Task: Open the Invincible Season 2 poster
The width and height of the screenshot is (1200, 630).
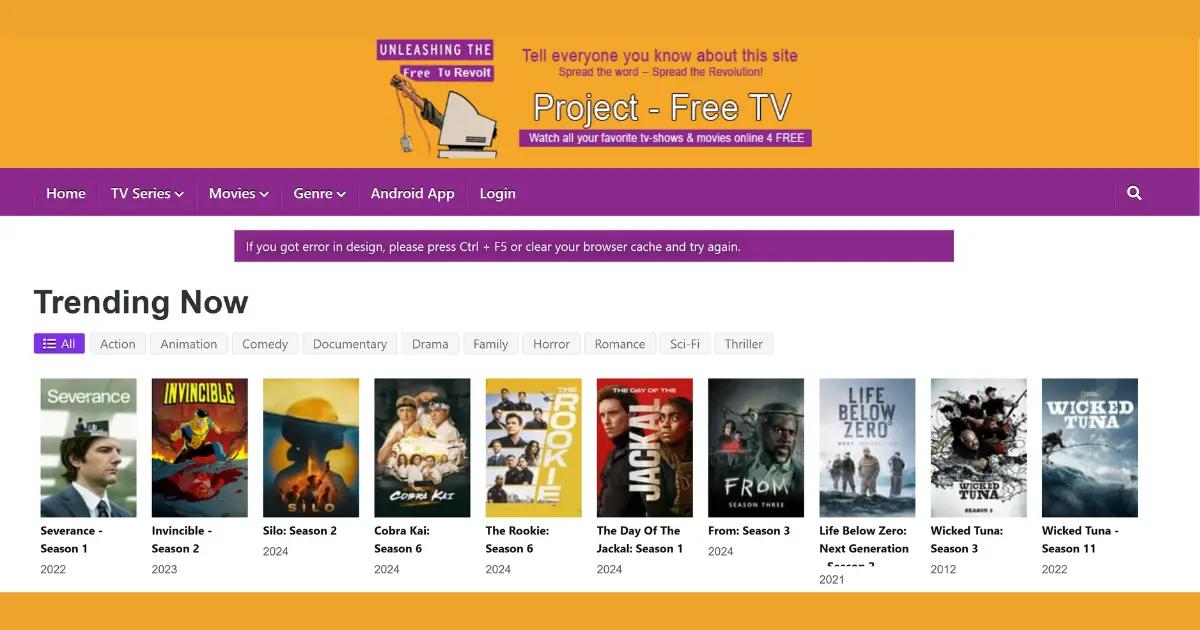Action: pyautogui.click(x=200, y=447)
